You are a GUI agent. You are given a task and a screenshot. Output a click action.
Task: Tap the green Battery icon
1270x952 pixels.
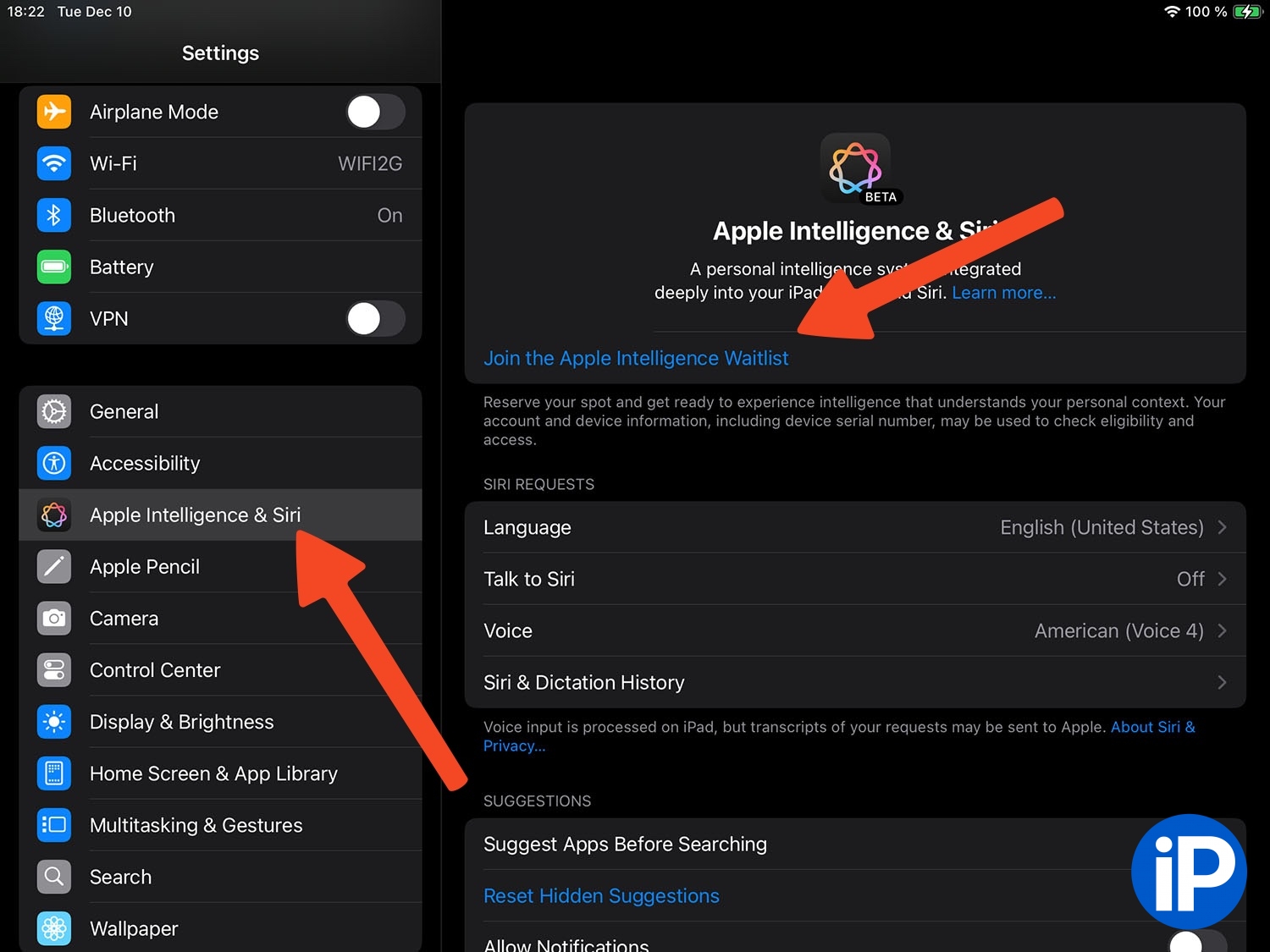click(54, 267)
